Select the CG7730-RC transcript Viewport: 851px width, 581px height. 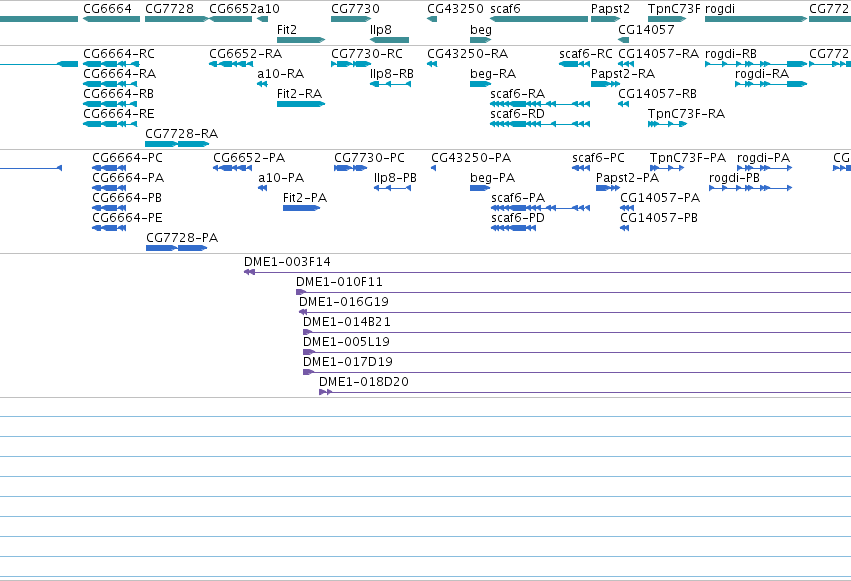point(351,64)
